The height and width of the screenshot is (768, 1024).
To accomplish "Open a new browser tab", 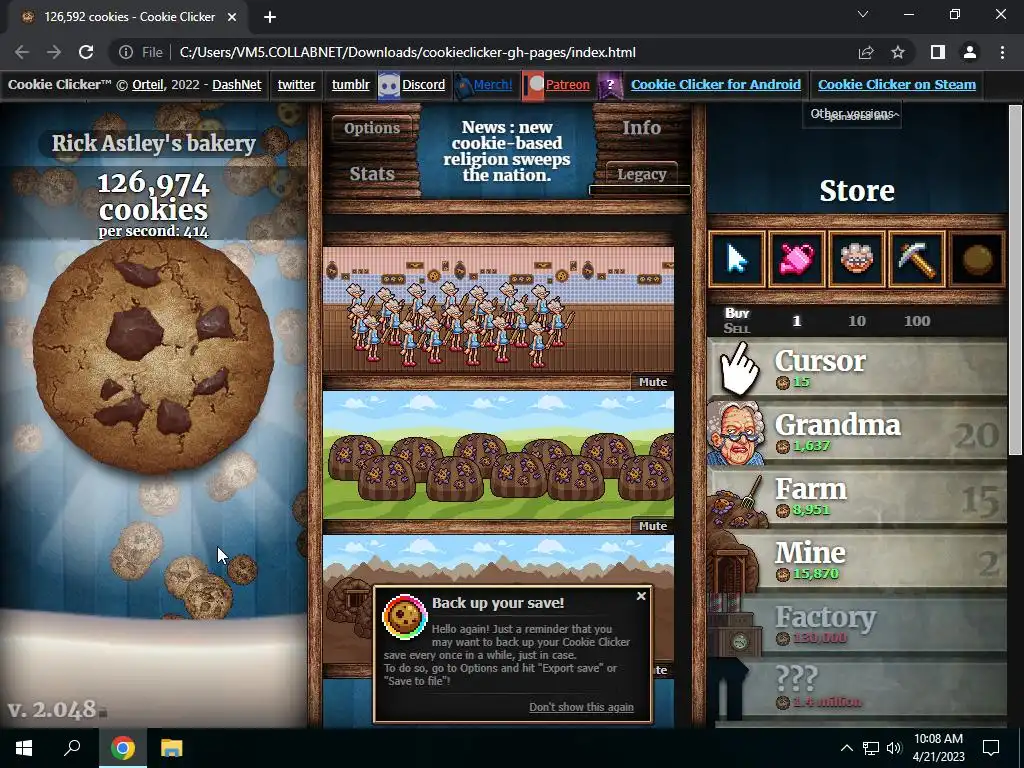I will point(270,17).
